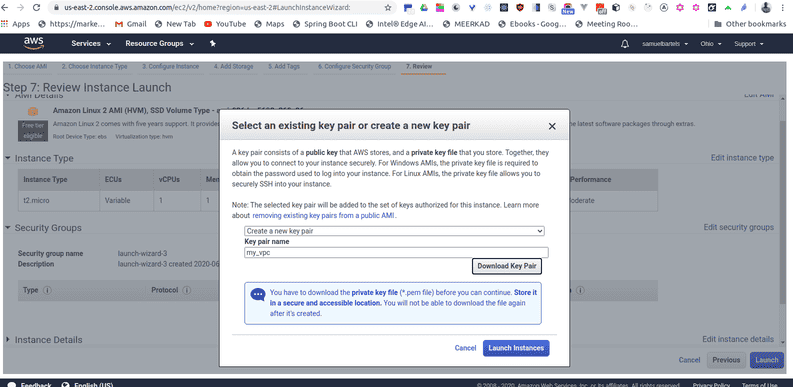Collapse the Instance Type section
Screen dimensions: 793x387
click(8, 158)
